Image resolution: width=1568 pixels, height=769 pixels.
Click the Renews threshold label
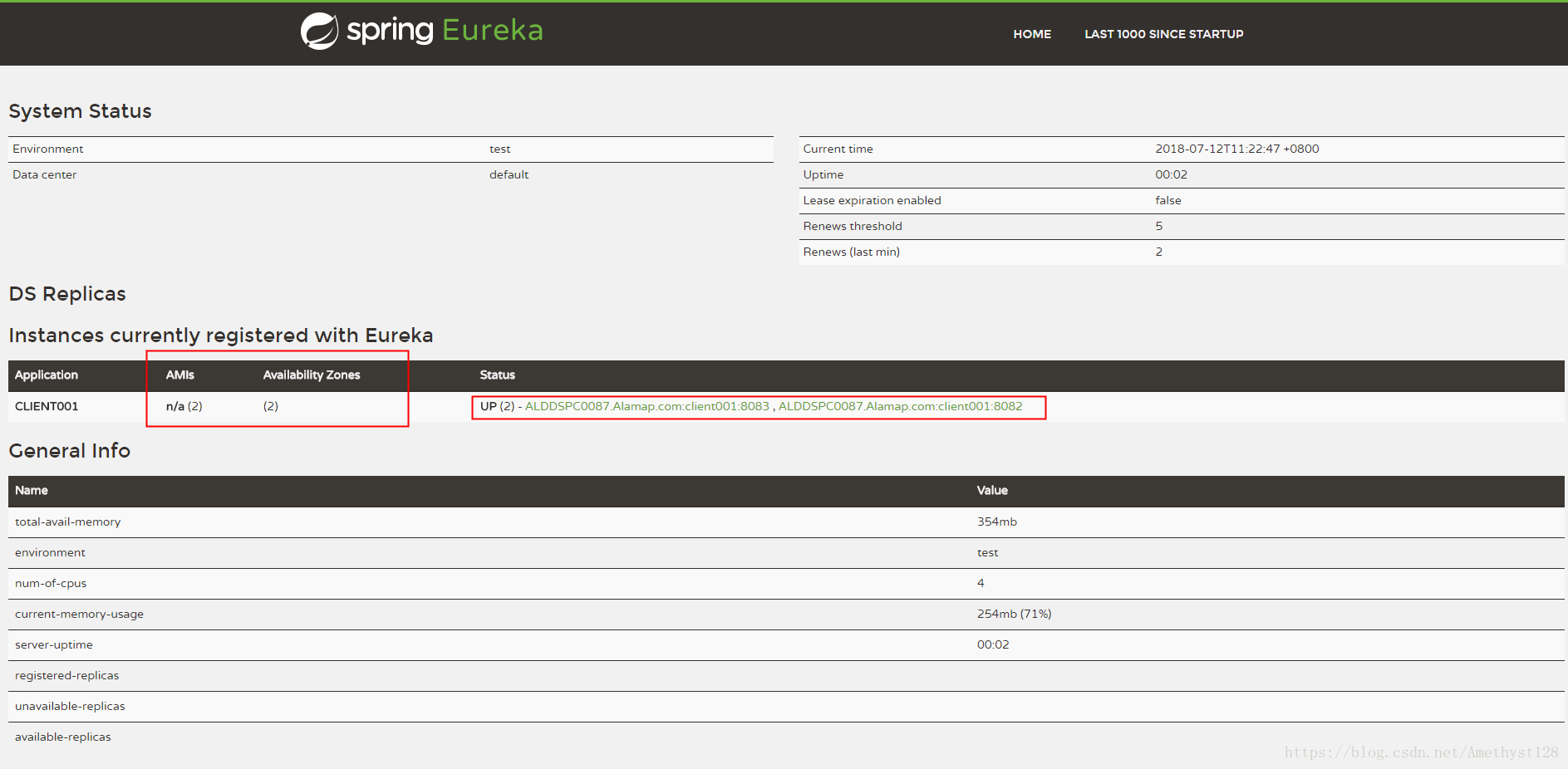853,226
